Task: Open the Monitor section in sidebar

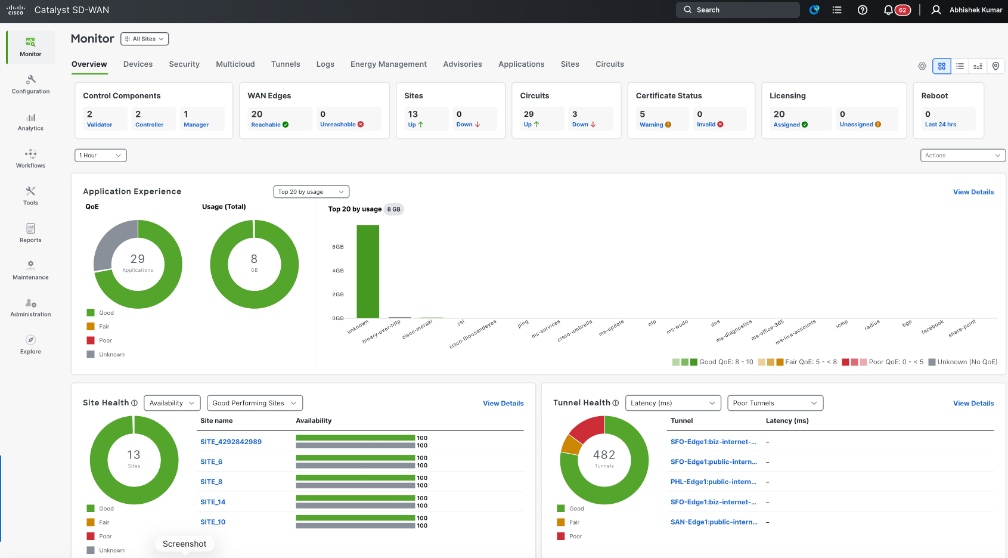Action: 30,47
